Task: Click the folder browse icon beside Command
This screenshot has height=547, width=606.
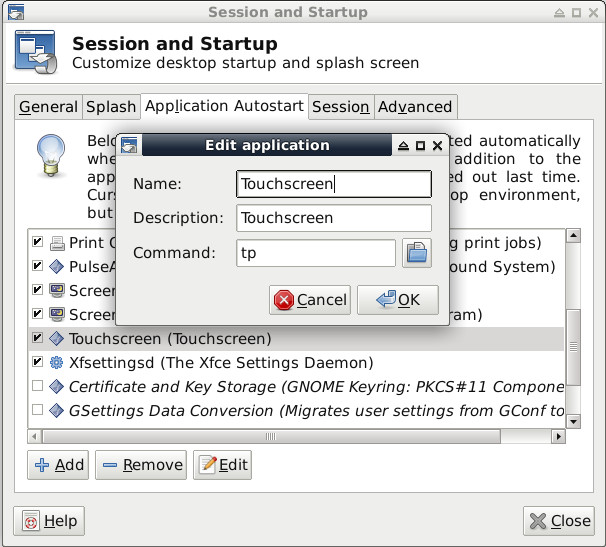Action: pyautogui.click(x=416, y=253)
